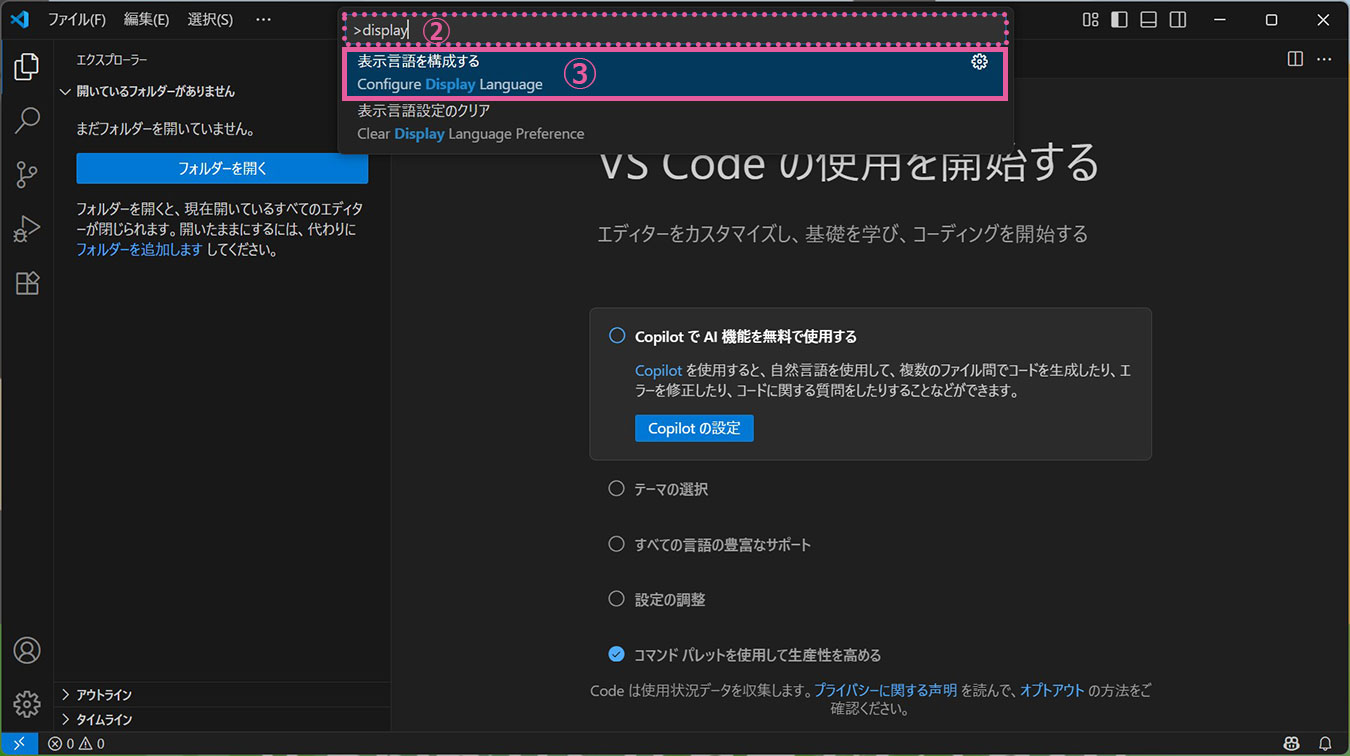
Task: Select Configure Display Language command
Action: [675, 73]
